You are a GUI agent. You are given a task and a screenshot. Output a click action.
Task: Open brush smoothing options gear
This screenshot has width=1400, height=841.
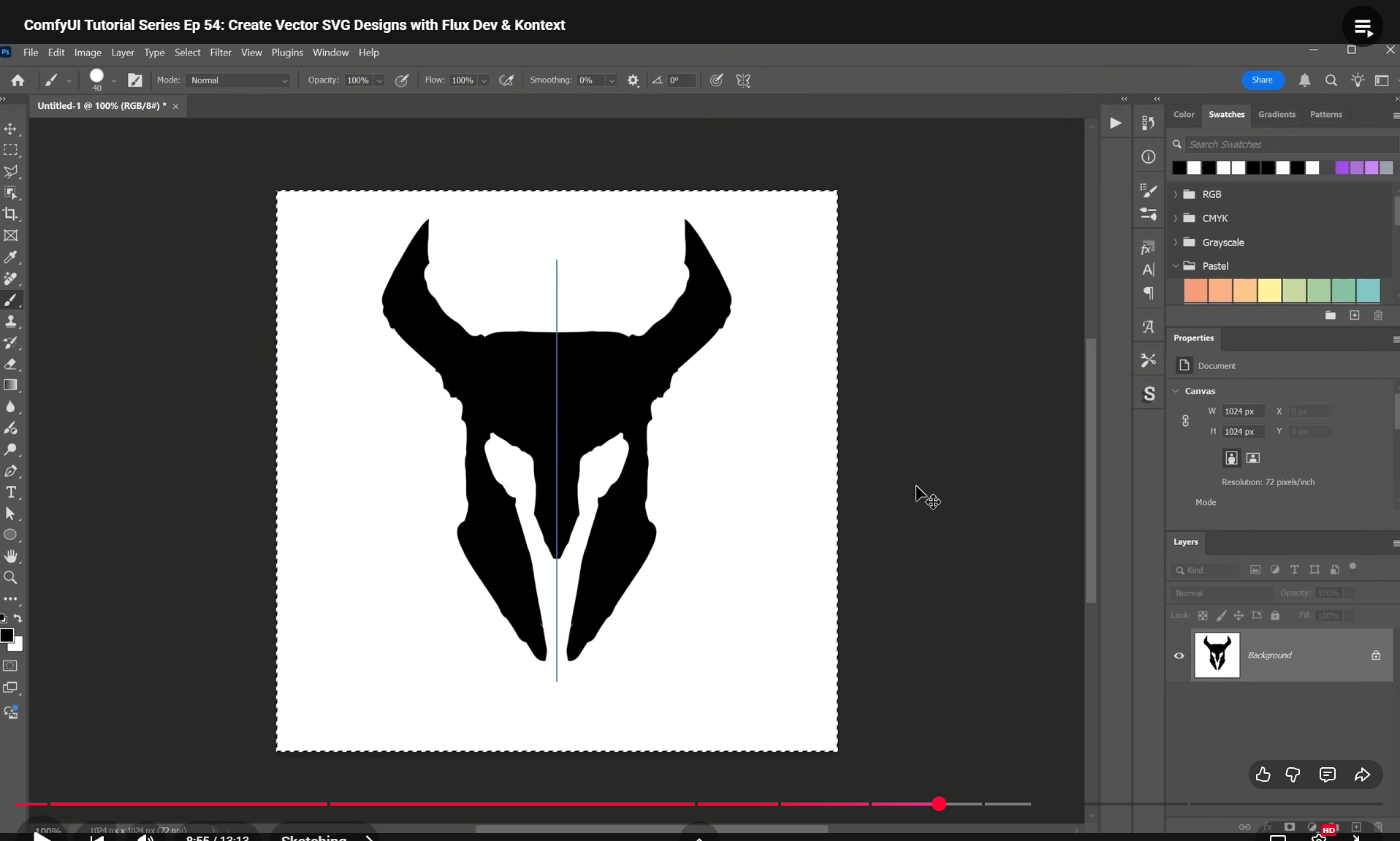tap(634, 80)
